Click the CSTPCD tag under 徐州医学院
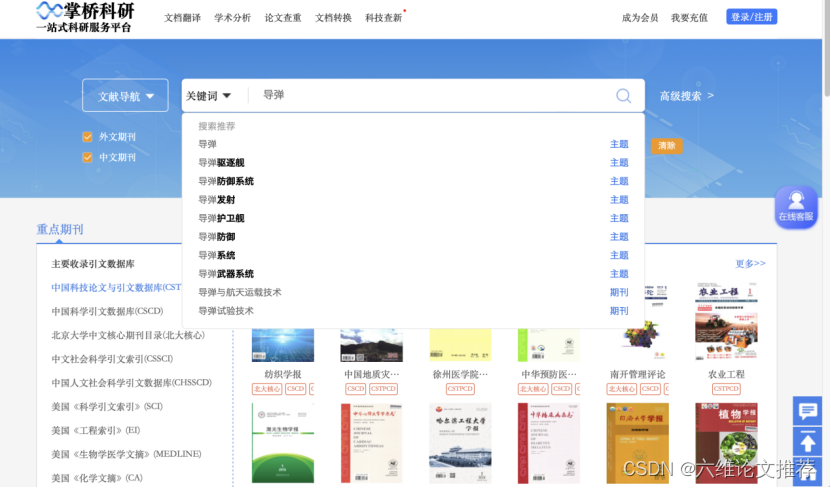 (460, 389)
